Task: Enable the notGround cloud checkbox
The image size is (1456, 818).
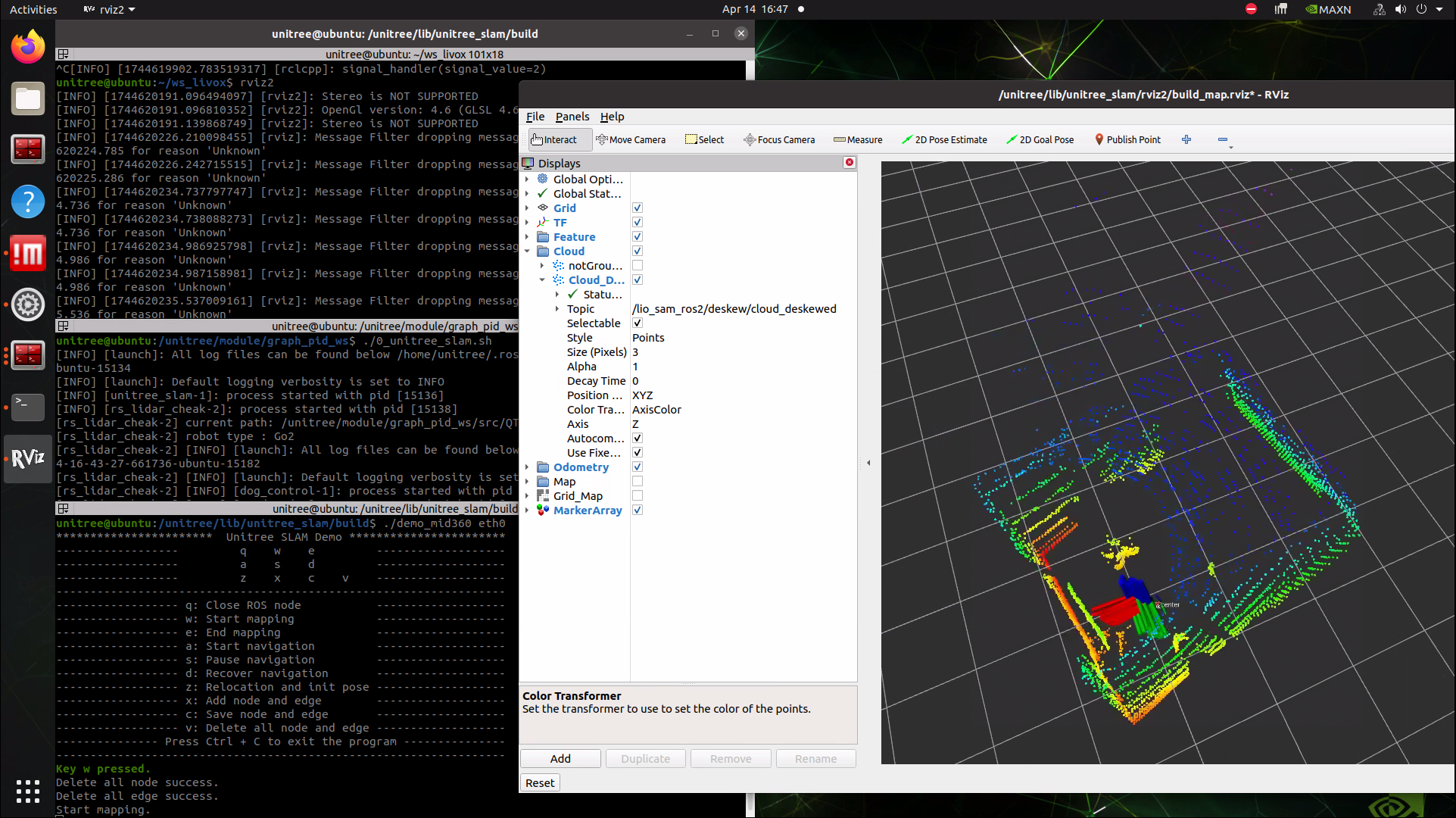Action: [638, 266]
